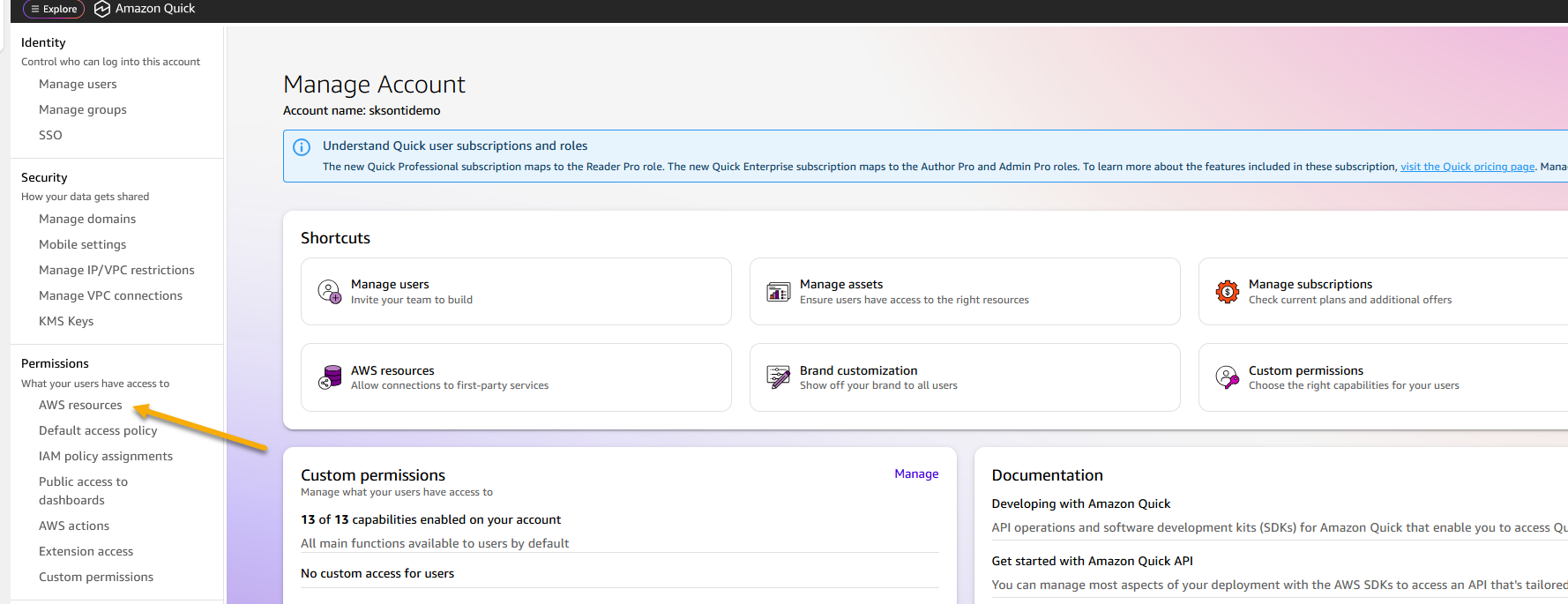Open Public access to dashboards
1568x604 pixels.
click(83, 491)
